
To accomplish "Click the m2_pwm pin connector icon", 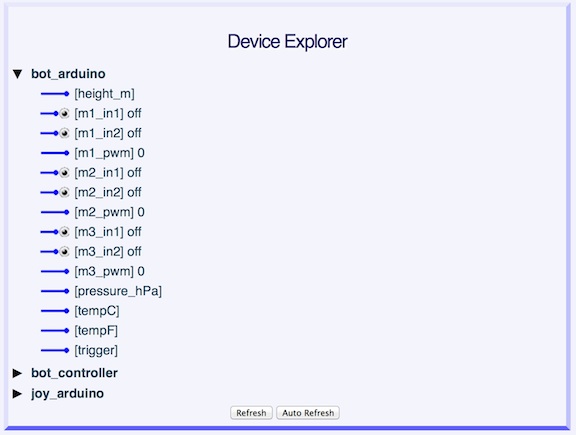I will 55,212.
